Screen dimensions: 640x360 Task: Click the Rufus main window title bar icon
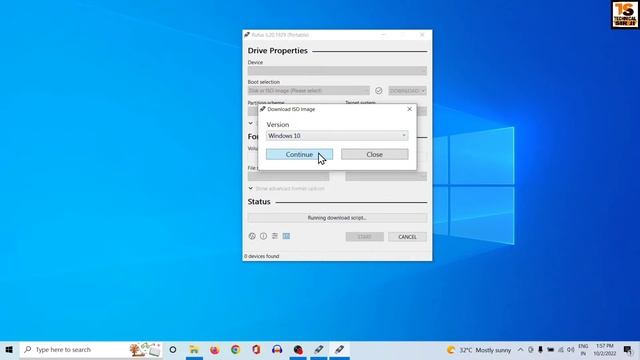point(247,35)
